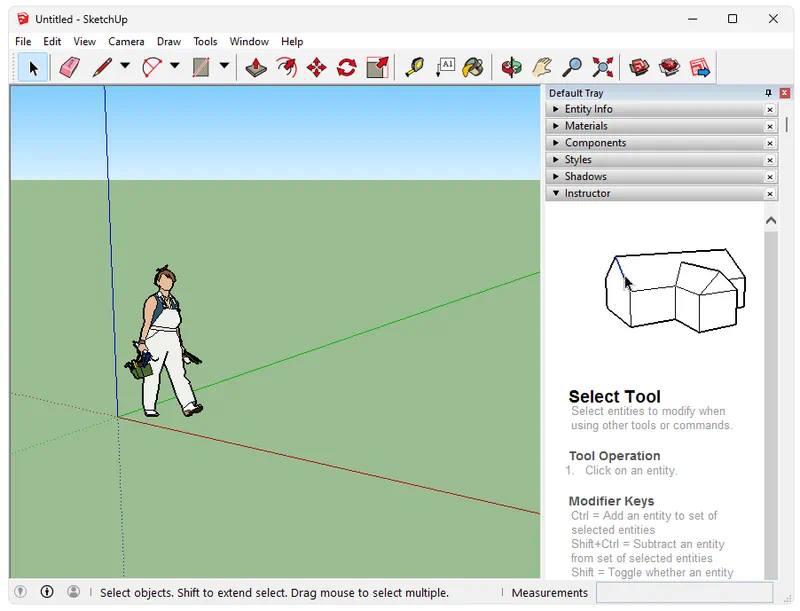The height and width of the screenshot is (611, 800).
Task: Open the File menu
Action: pyautogui.click(x=23, y=41)
